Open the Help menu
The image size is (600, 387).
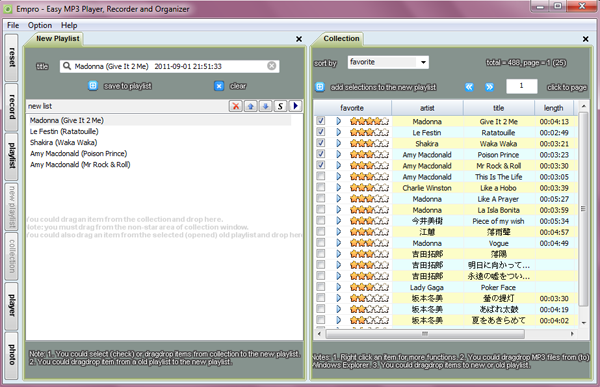pyautogui.click(x=69, y=25)
